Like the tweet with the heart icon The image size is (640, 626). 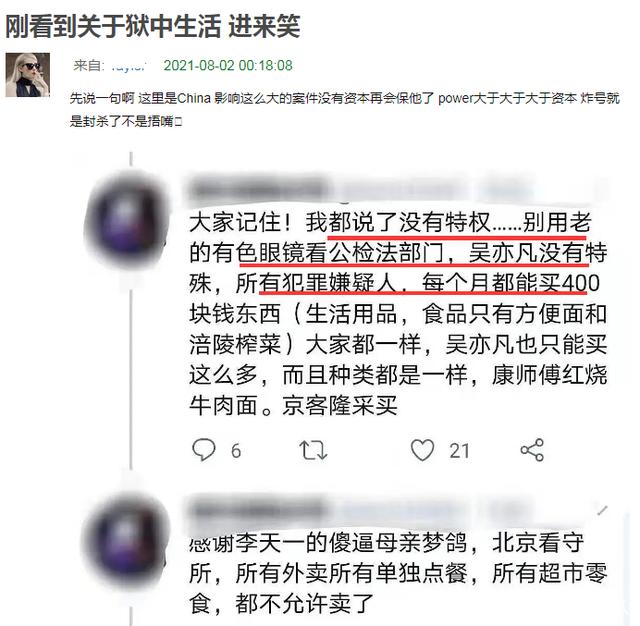422,450
